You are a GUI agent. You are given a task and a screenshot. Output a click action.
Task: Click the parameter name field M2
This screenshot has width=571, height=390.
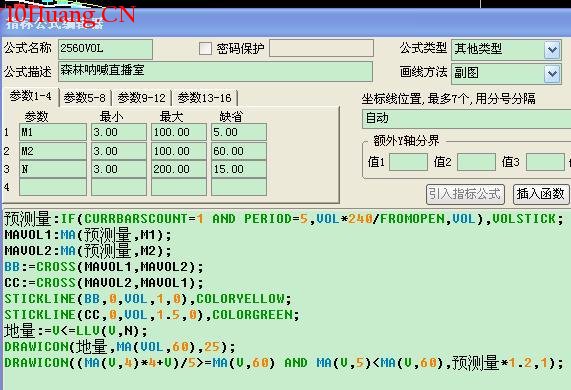(x=53, y=151)
